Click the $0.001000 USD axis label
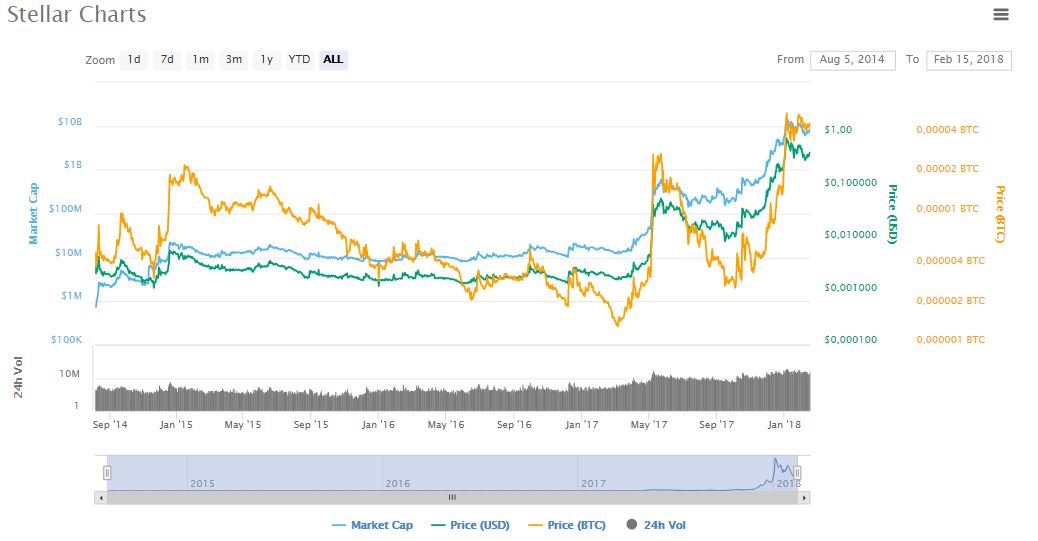The height and width of the screenshot is (541, 1038). tap(851, 287)
